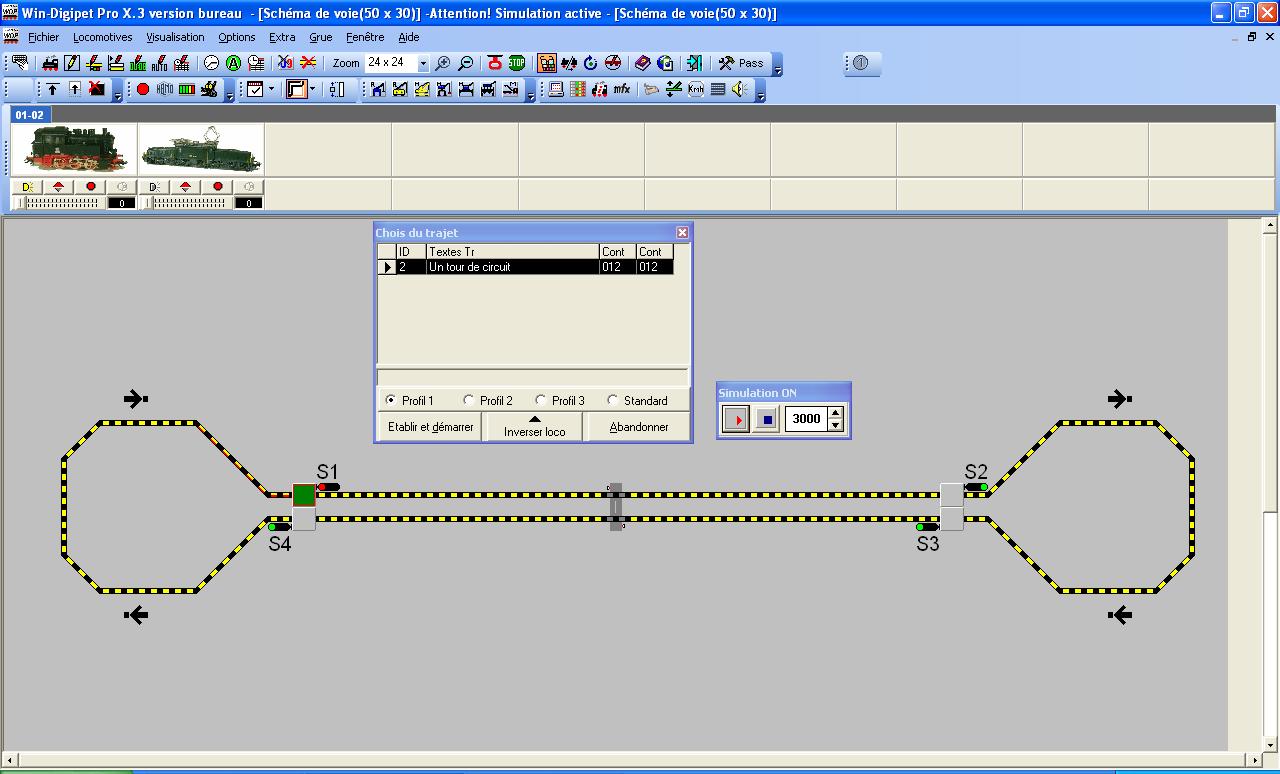Increase the 3000 value with the up stepper
This screenshot has width=1280, height=774.
836,413
